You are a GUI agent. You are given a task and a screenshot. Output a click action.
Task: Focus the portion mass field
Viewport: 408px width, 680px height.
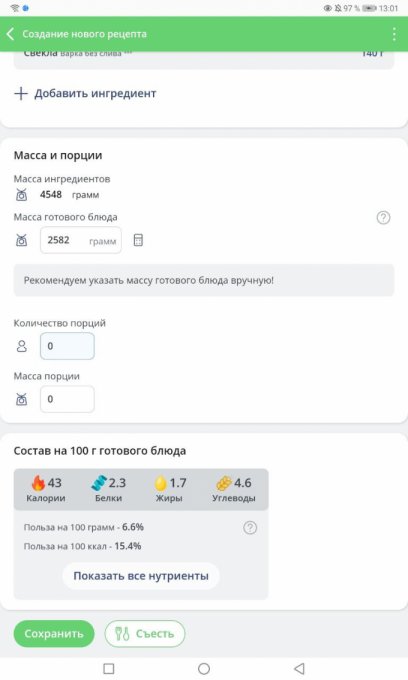[x=67, y=399]
